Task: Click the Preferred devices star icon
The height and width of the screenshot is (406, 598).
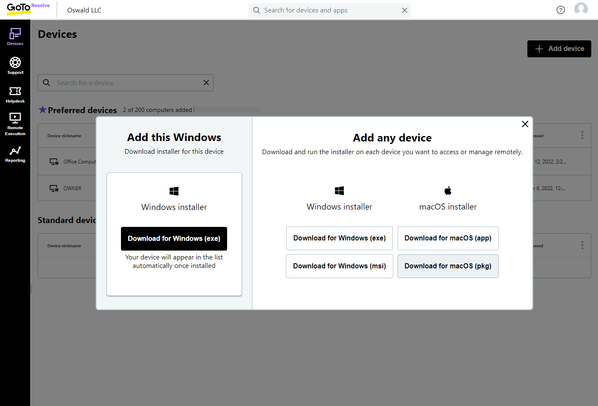Action: click(42, 110)
